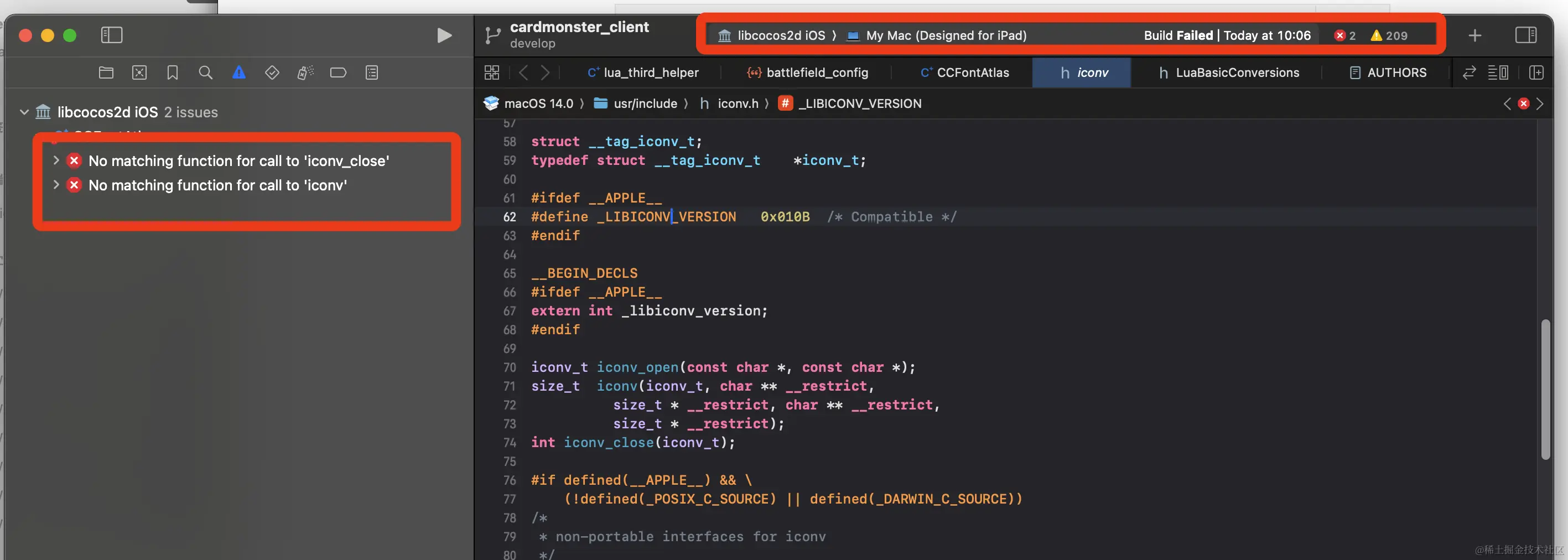Switch to the LuaBasicConversions tab
The width and height of the screenshot is (1568, 560).
(1228, 72)
